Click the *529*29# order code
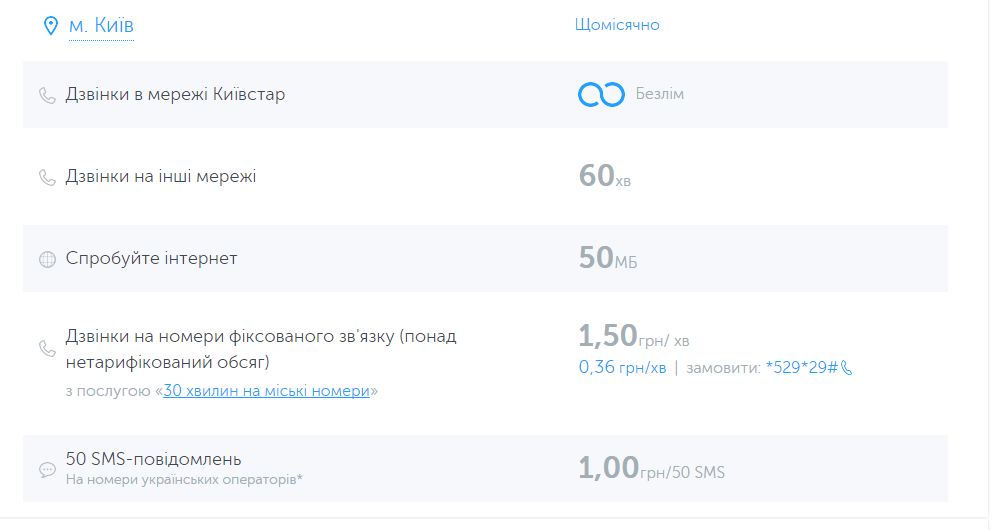The height and width of the screenshot is (530, 1001). [x=801, y=368]
